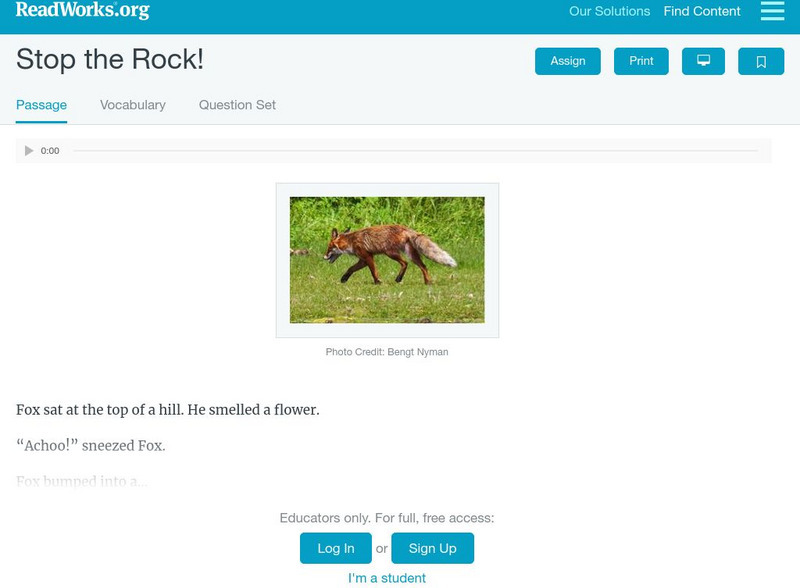Open the Our Solutions menu
Viewport: 800px width, 588px height.
[609, 11]
